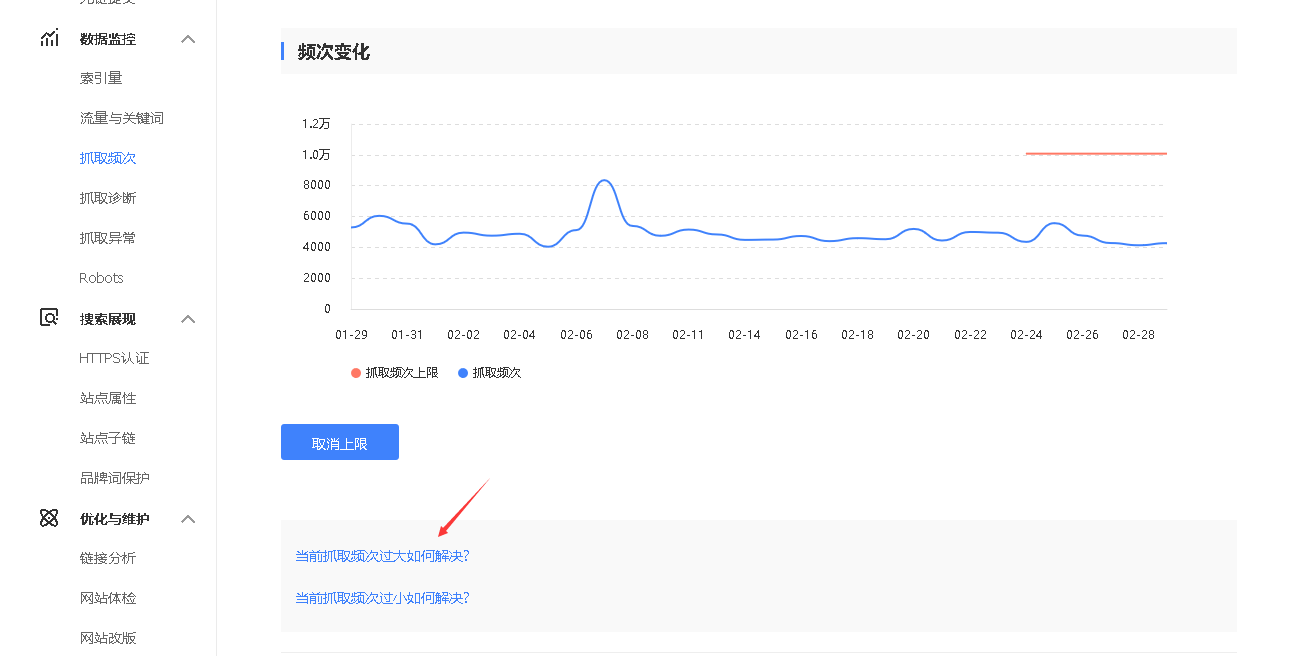Click the 搜索展现 search icon in sidebar
Image resolution: width=1307 pixels, height=656 pixels.
49,319
